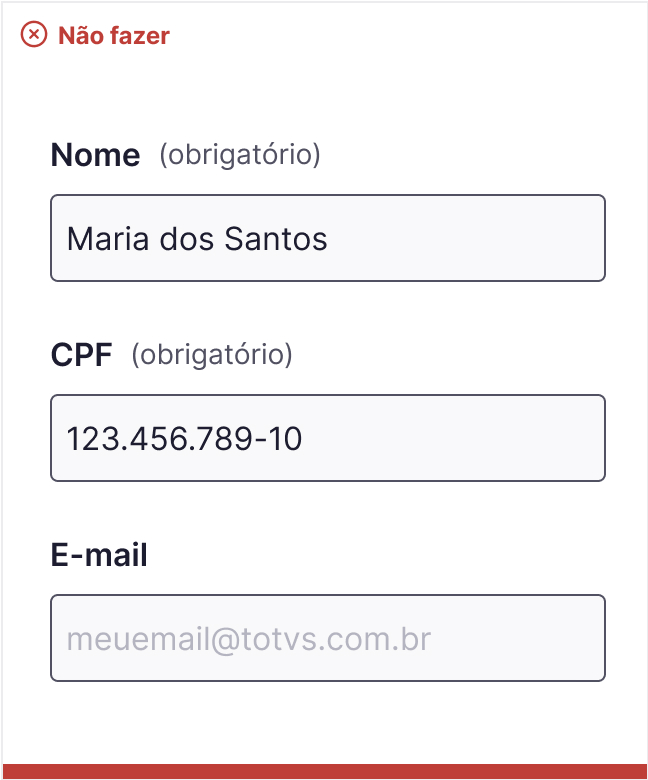Focus the Nome input field
This screenshot has width=648, height=780.
pyautogui.click(x=328, y=238)
